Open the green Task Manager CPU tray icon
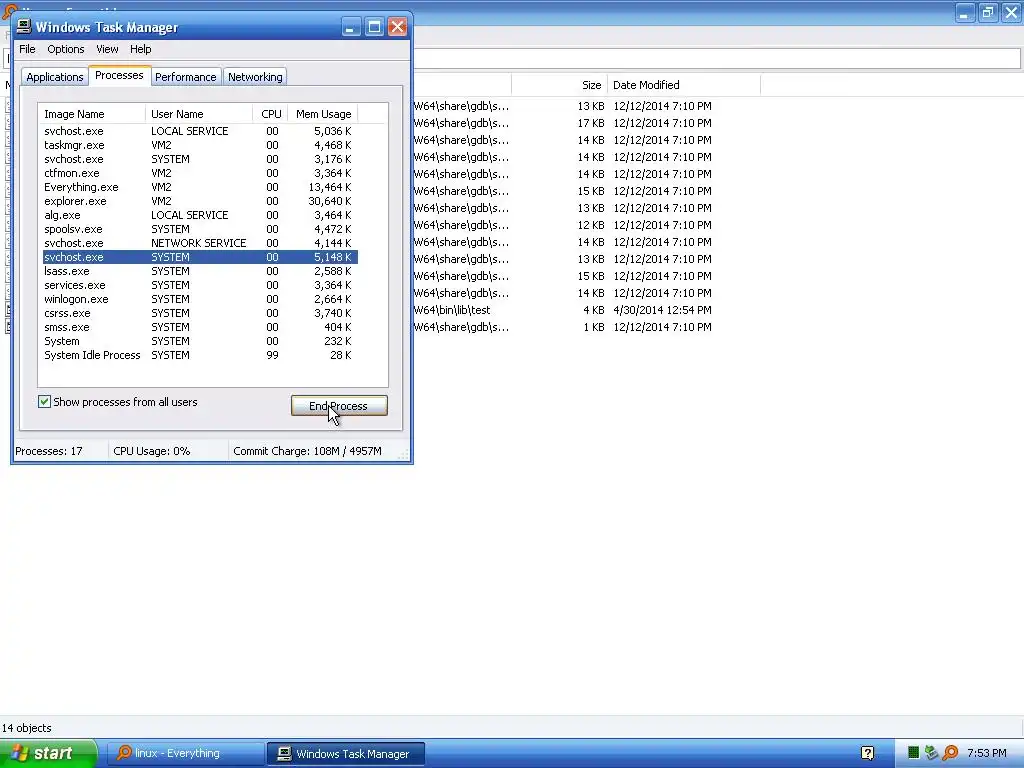 (x=914, y=753)
